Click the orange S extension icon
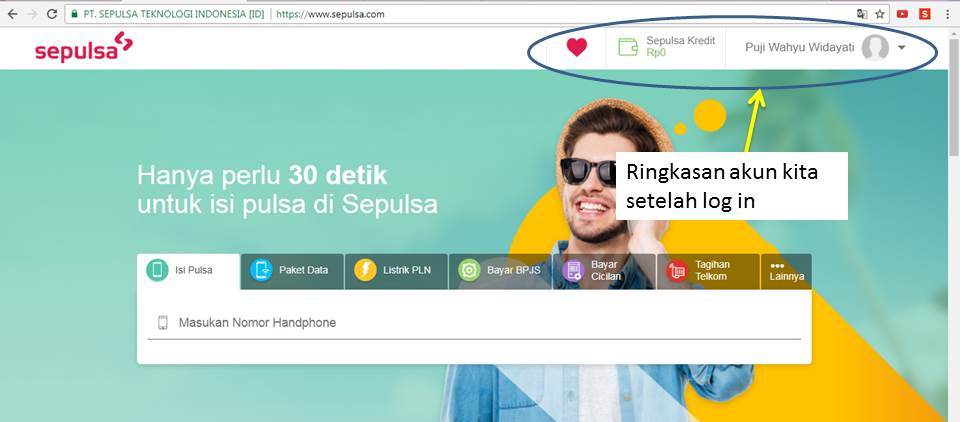Image resolution: width=960 pixels, height=422 pixels. (x=924, y=13)
